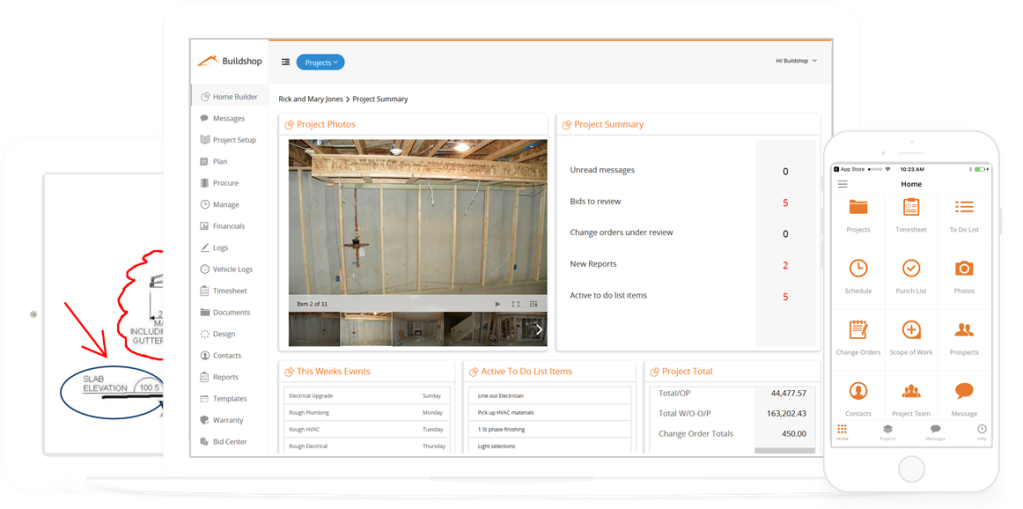Viewport: 1023px width, 509px height.
Task: Toggle the sidebar collapse icon beside Projects
Action: coord(285,62)
